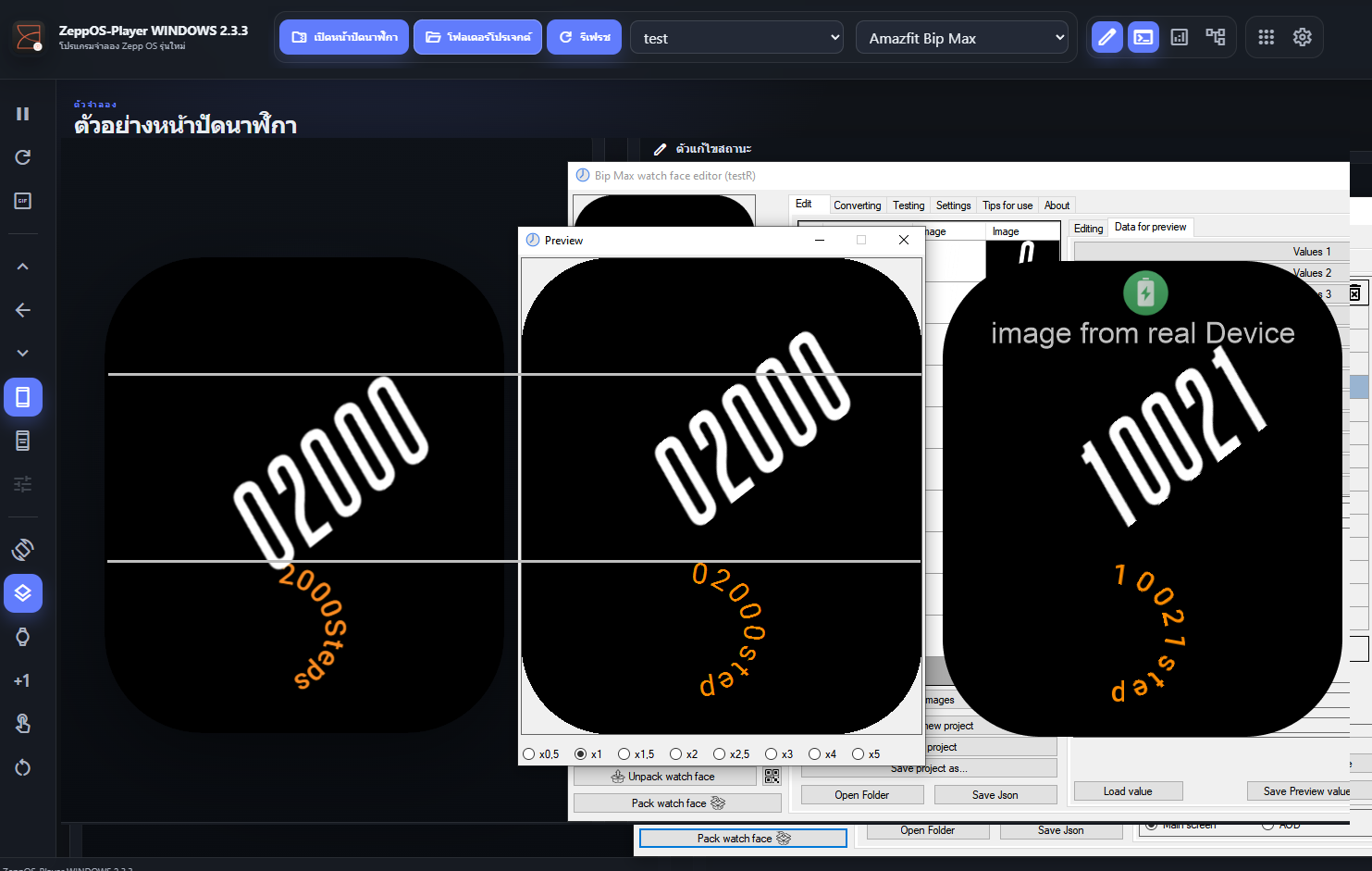This screenshot has width=1372, height=871.
Task: Click the GIF recording icon
Action: 23,201
